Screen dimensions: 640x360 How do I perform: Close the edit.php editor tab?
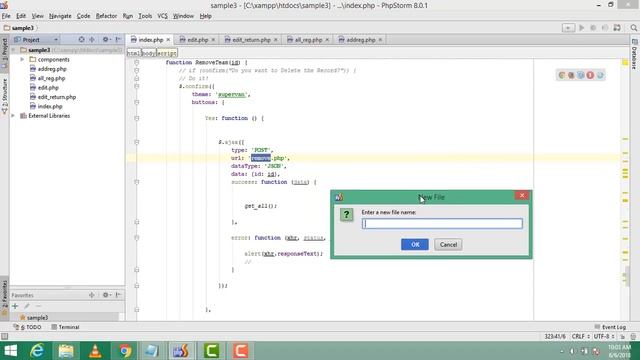(213, 40)
